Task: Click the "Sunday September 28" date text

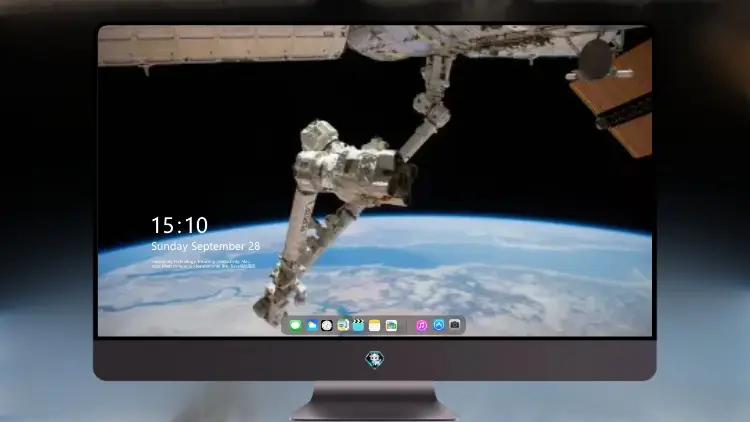Action: (206, 246)
